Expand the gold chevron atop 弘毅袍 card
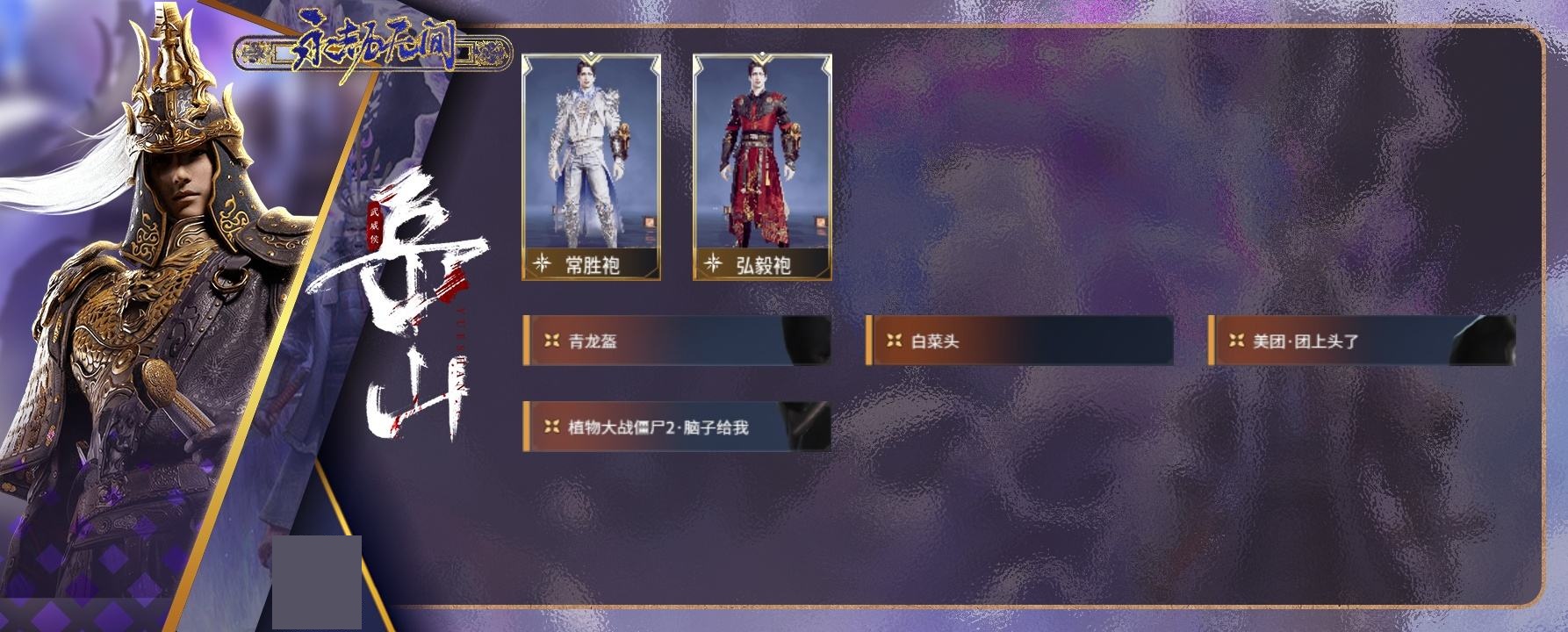 [x=762, y=60]
